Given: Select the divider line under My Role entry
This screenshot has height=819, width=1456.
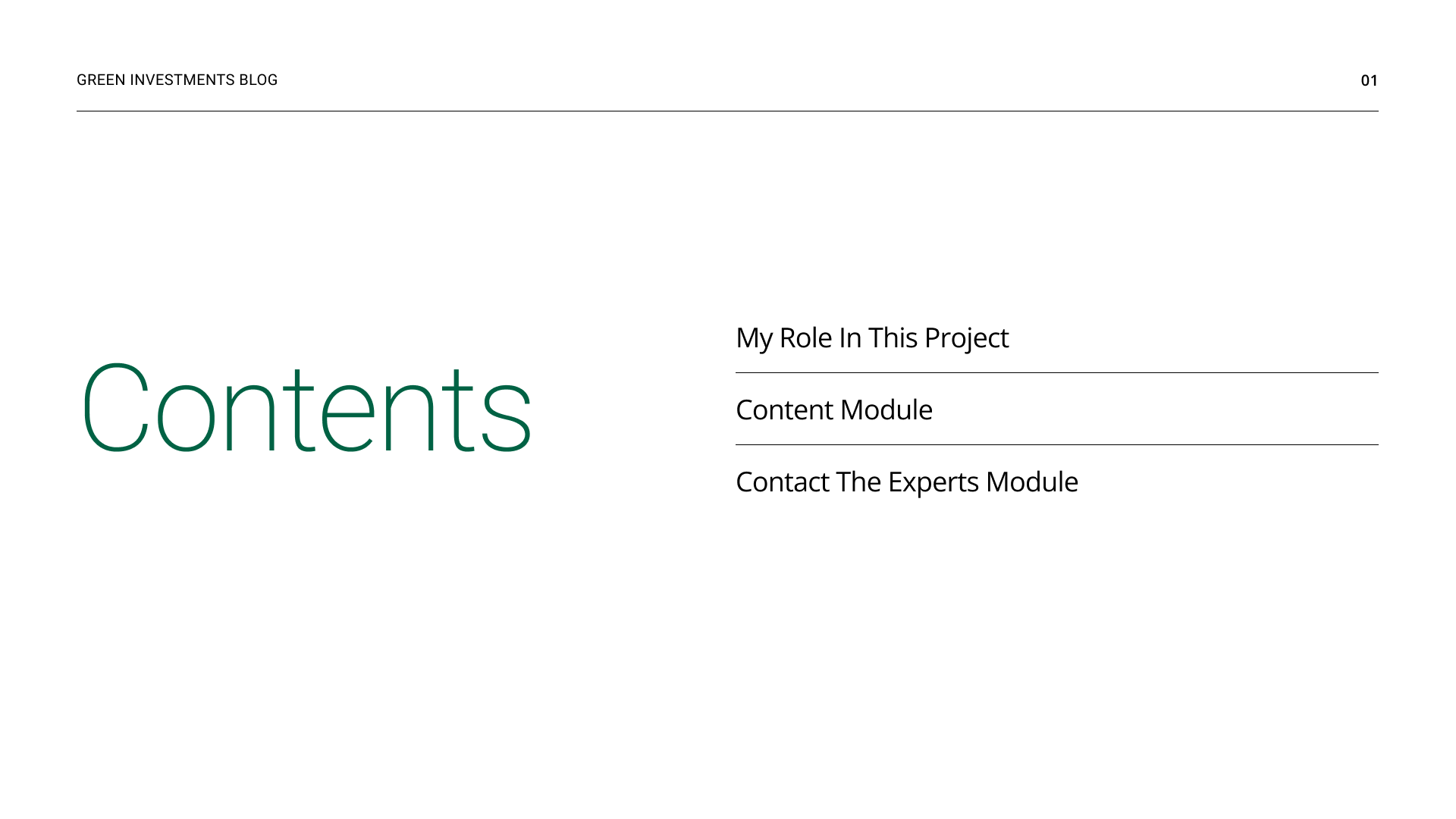Looking at the screenshot, I should [1057, 372].
